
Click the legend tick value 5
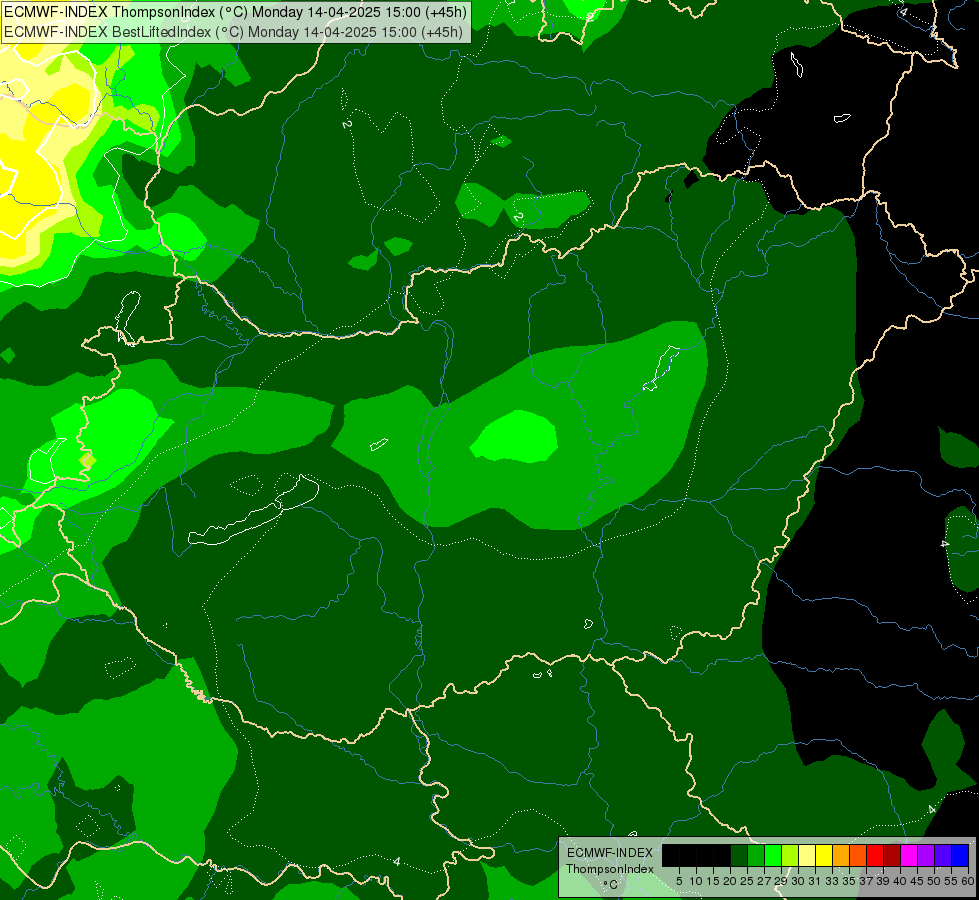(x=679, y=881)
